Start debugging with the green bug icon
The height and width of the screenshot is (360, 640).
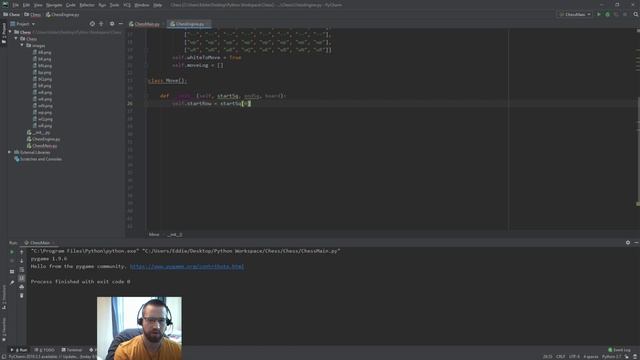607,14
